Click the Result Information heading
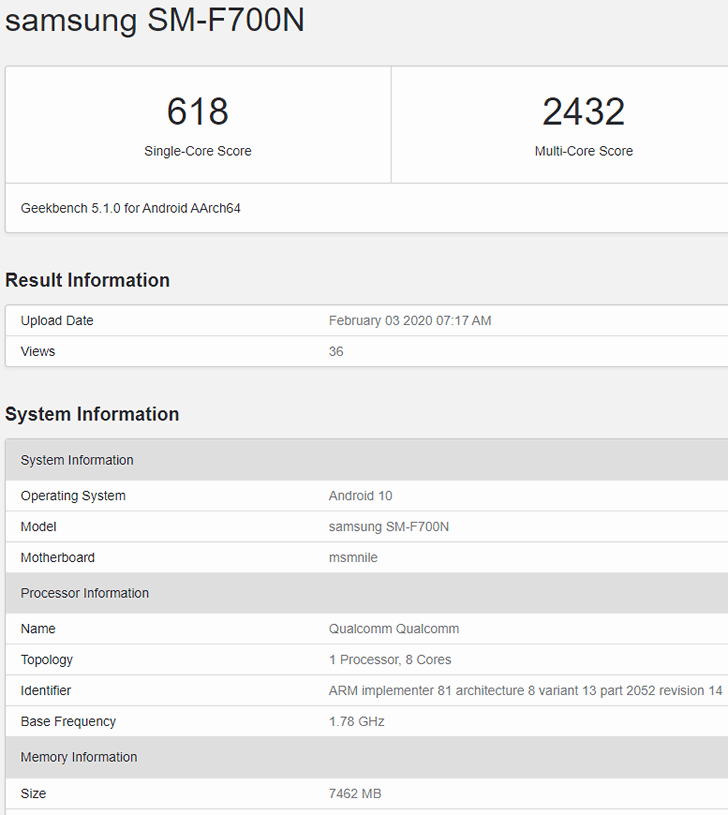The height and width of the screenshot is (815, 728). (87, 280)
